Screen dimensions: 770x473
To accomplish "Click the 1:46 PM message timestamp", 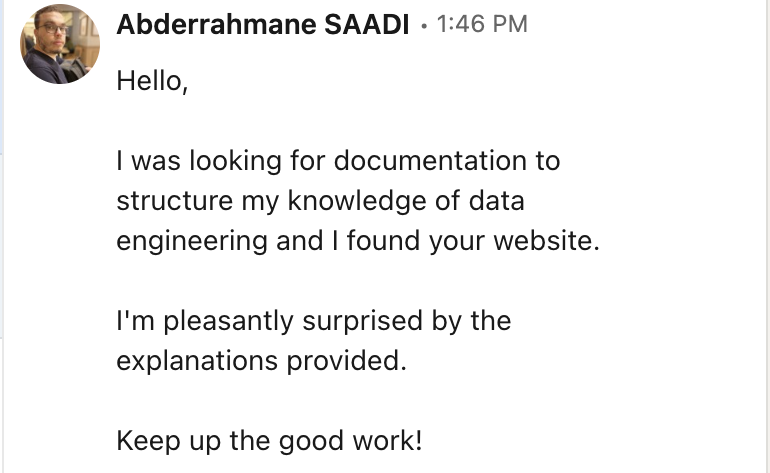I will (482, 24).
